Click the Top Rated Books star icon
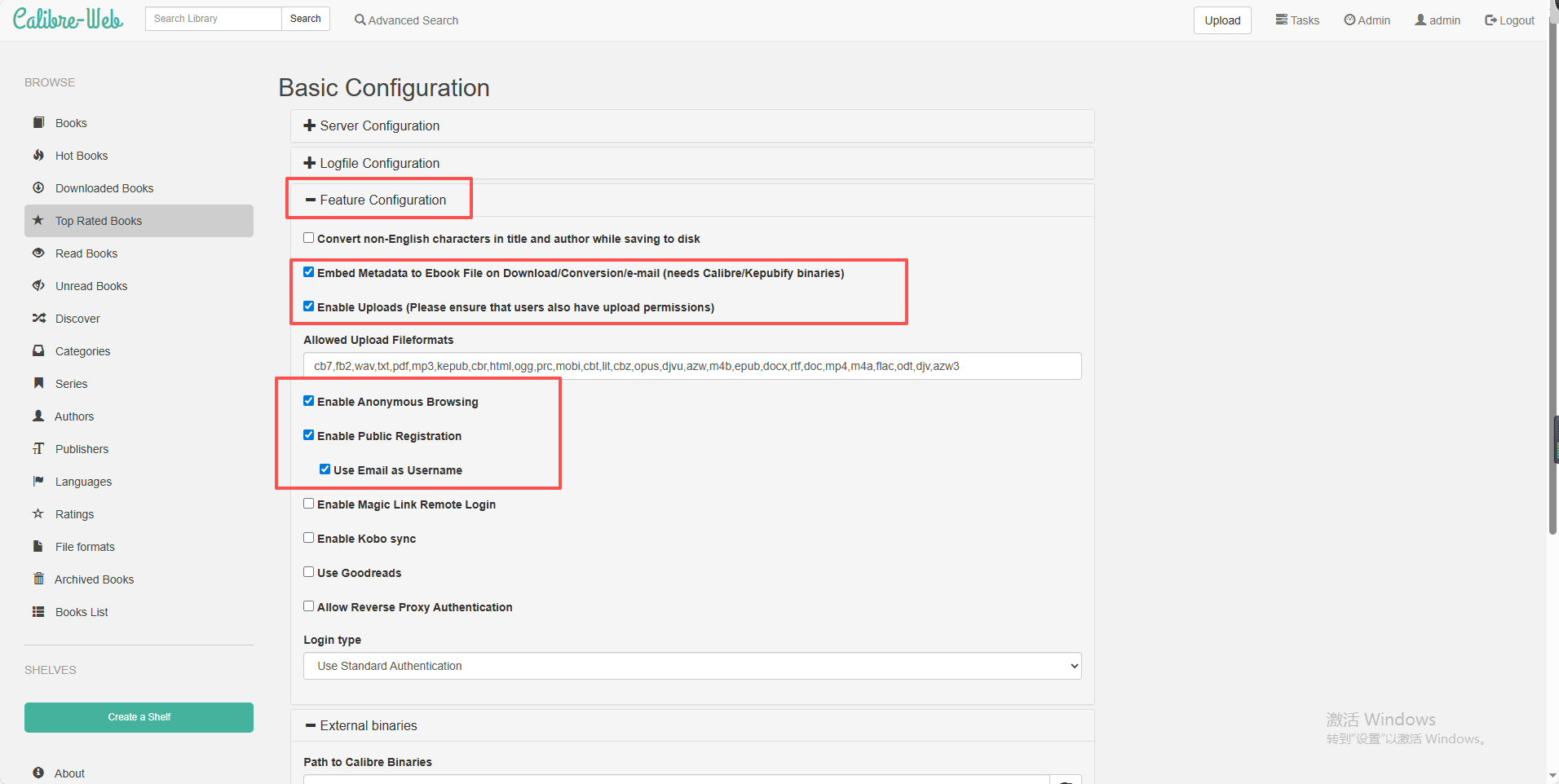The image size is (1559, 784). 38,220
